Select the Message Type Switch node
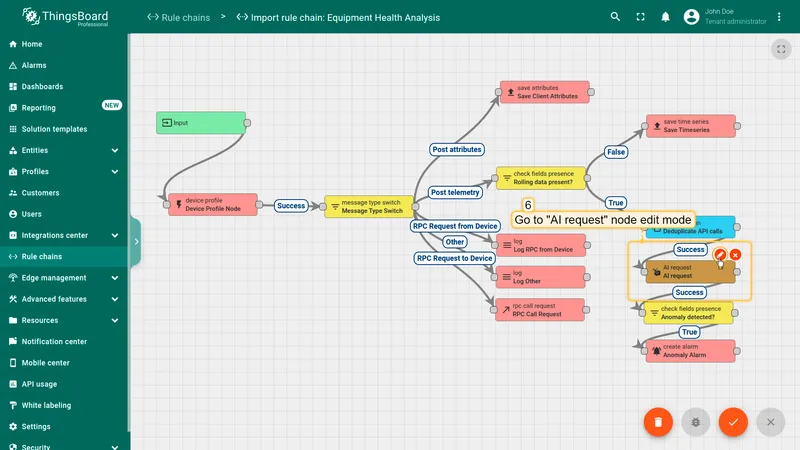800x450 pixels. 369,206
